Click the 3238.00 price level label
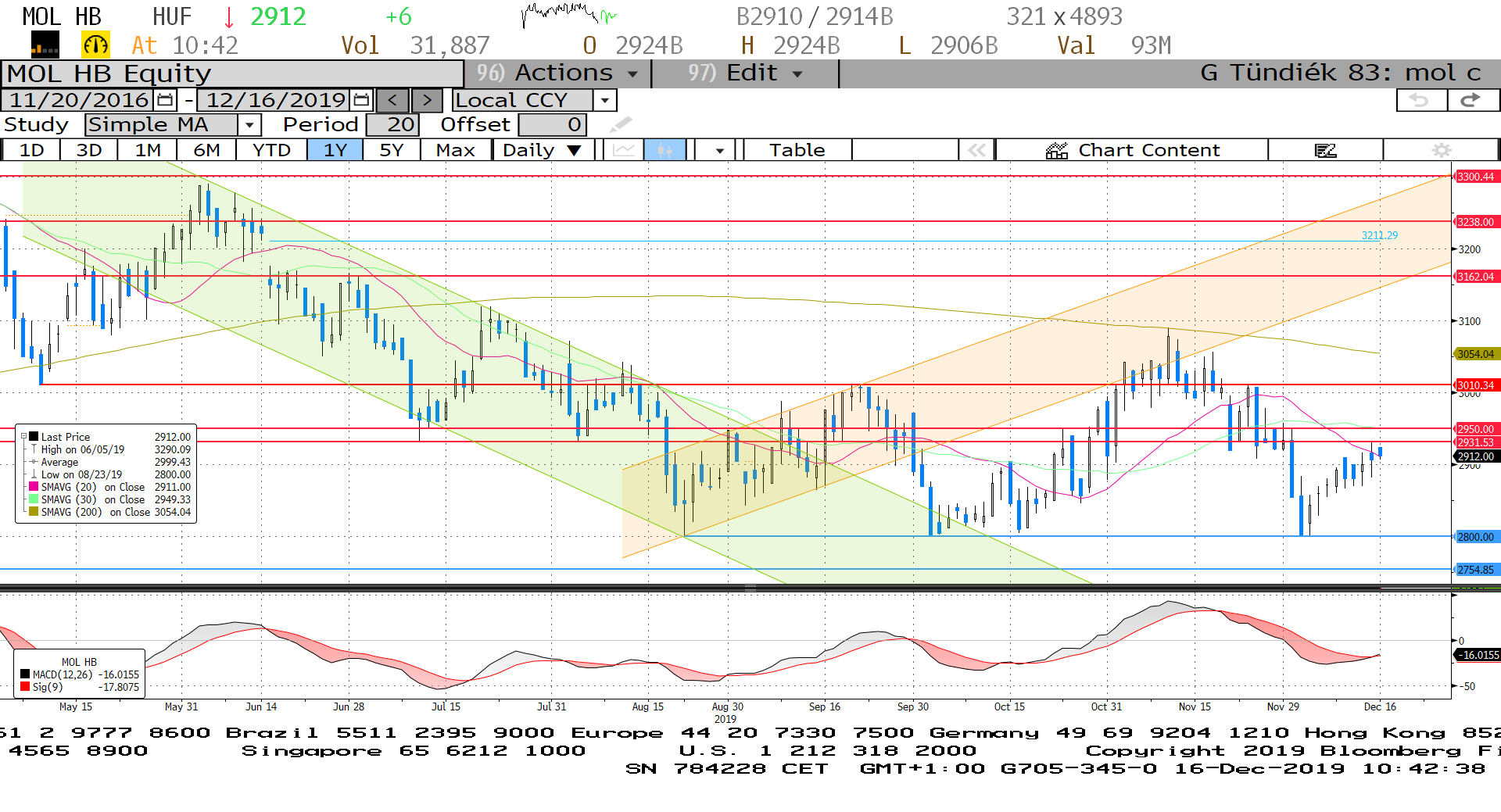 click(1475, 222)
